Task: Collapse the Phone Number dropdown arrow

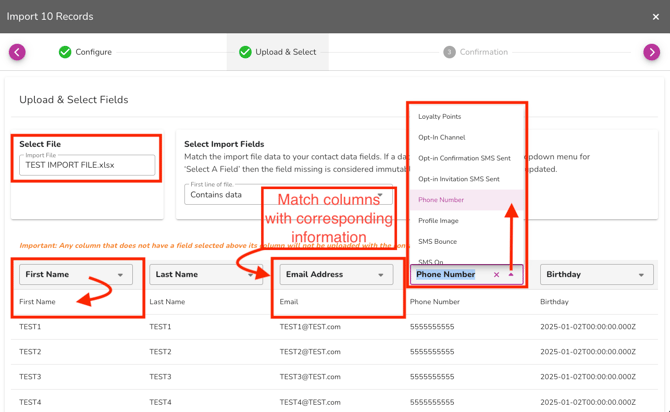Action: [511, 275]
